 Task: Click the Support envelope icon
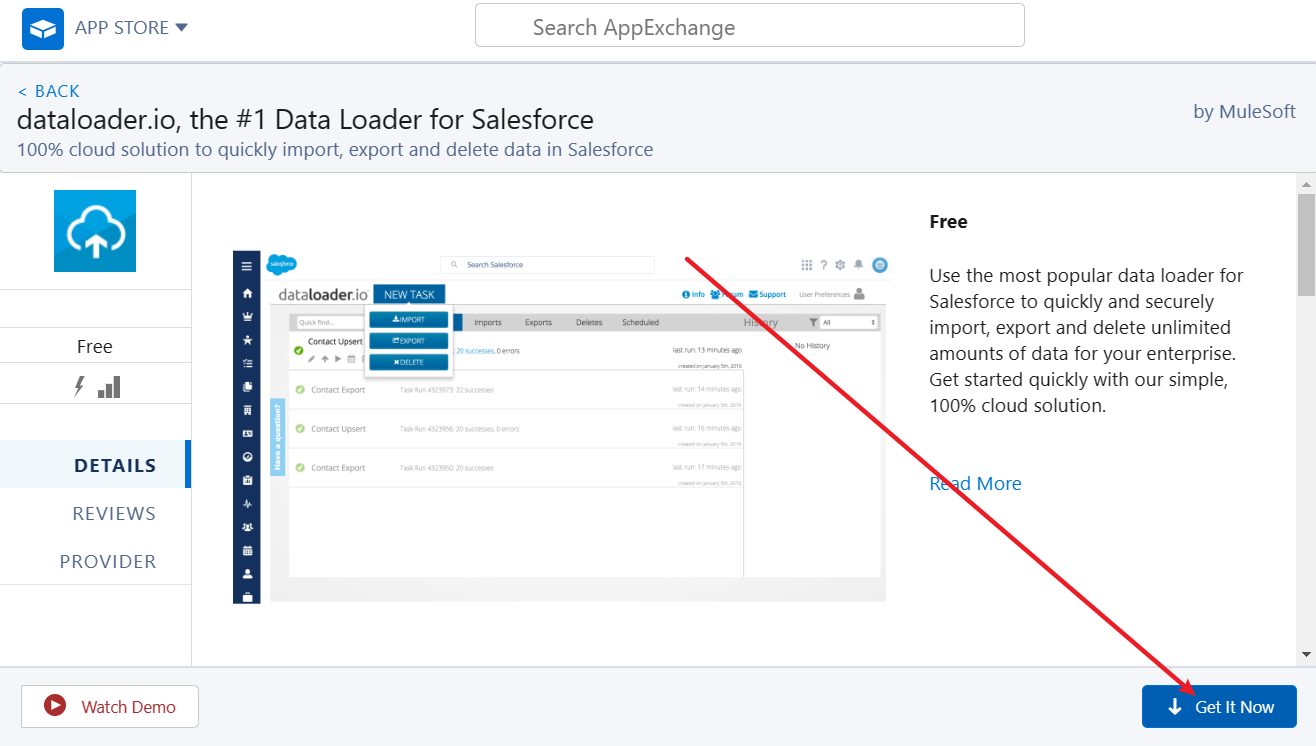coord(752,294)
